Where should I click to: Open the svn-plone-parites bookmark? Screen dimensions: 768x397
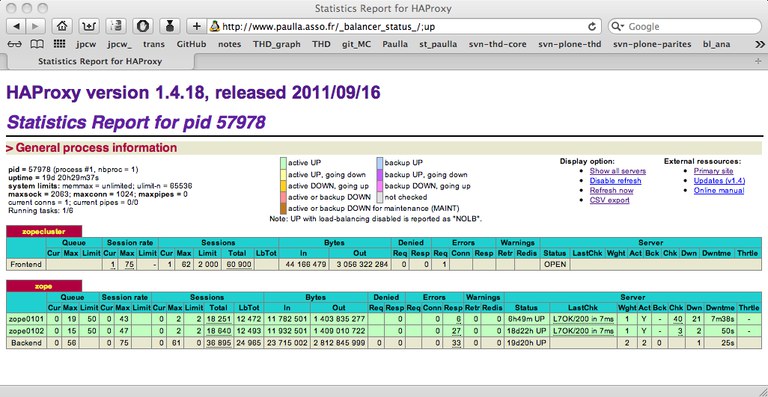click(x=652, y=44)
